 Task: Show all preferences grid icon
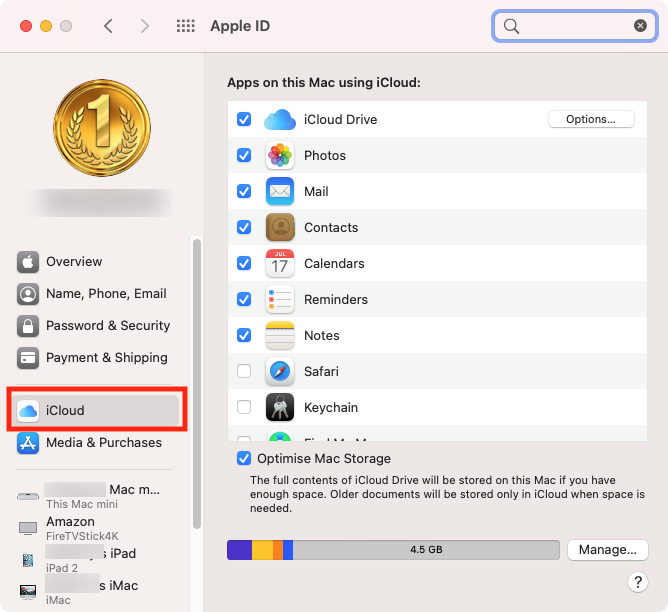pyautogui.click(x=185, y=26)
